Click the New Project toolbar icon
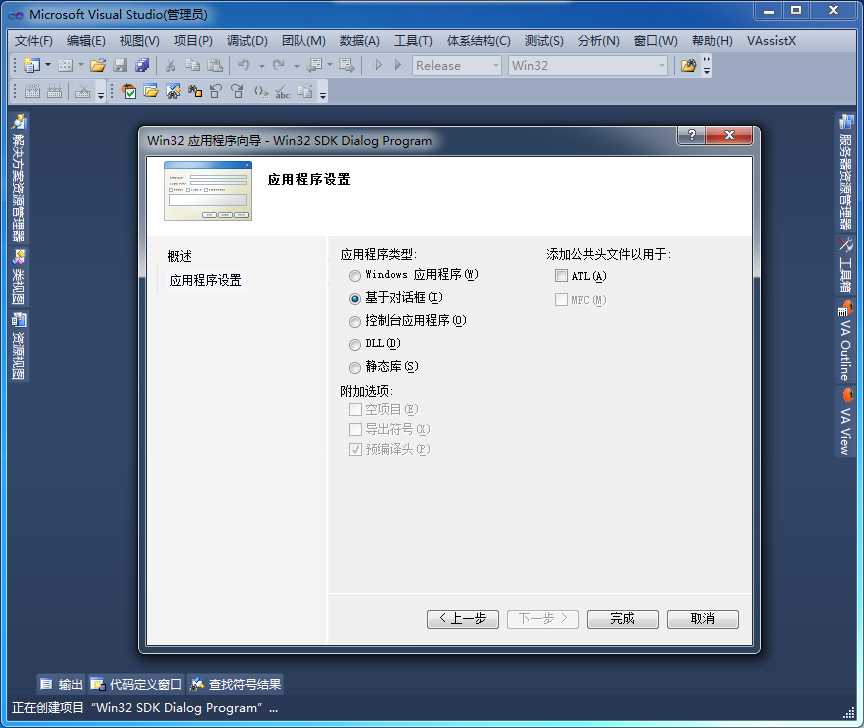864x728 pixels. coord(32,66)
